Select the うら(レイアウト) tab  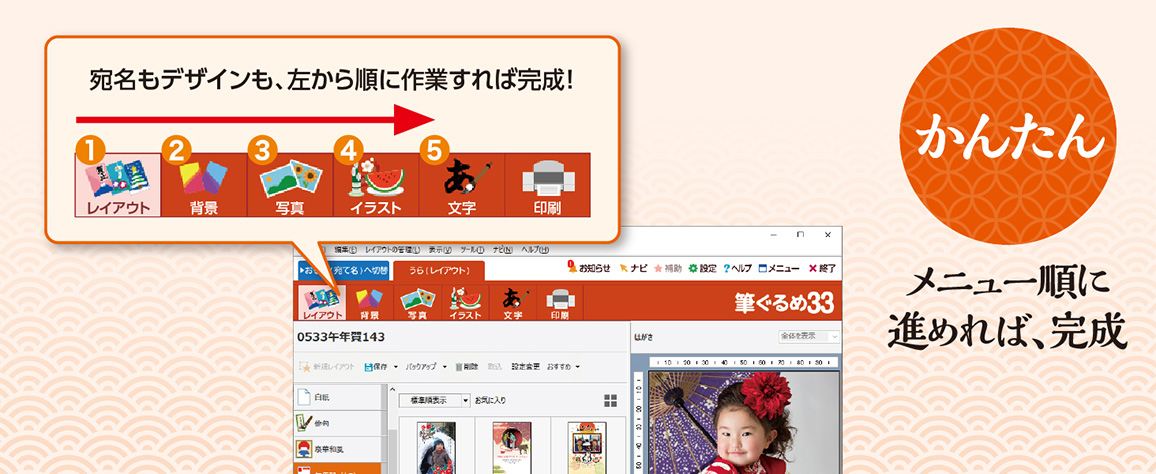[438, 270]
